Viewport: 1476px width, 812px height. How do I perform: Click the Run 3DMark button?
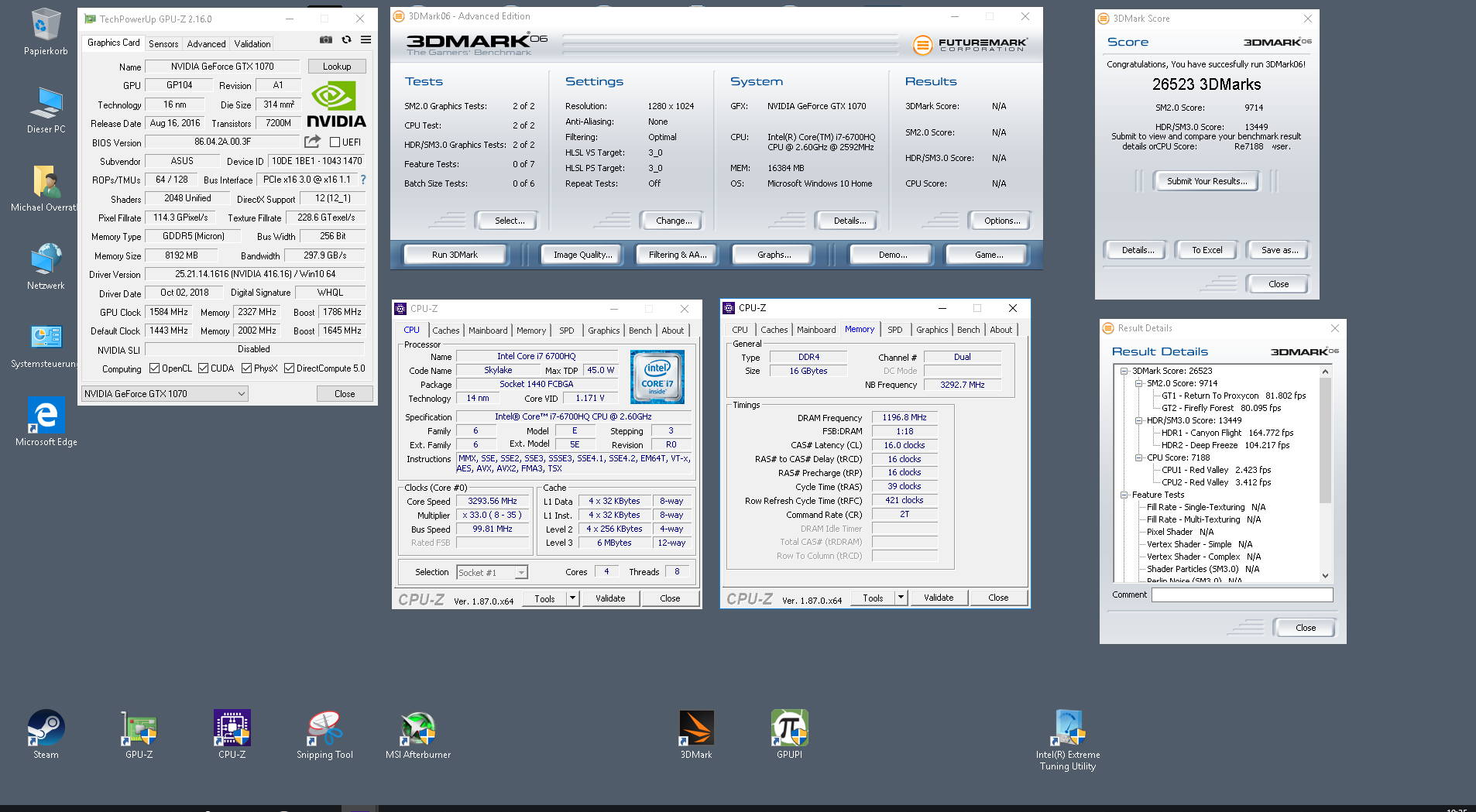(x=455, y=255)
